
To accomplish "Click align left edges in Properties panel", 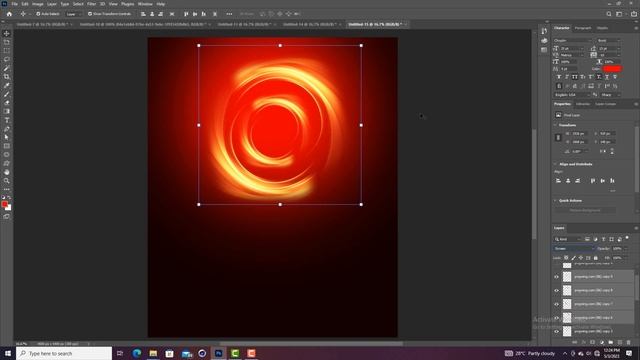I will pos(558,181).
